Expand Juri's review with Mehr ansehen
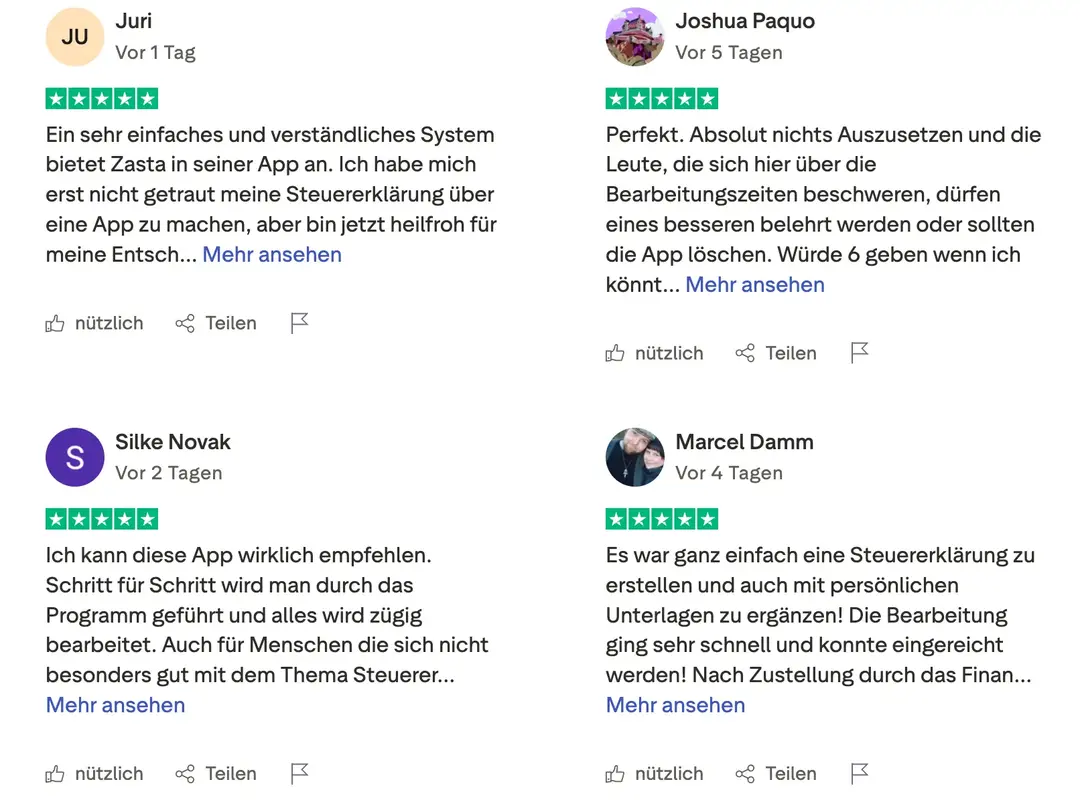This screenshot has width=1080, height=802. click(x=272, y=255)
